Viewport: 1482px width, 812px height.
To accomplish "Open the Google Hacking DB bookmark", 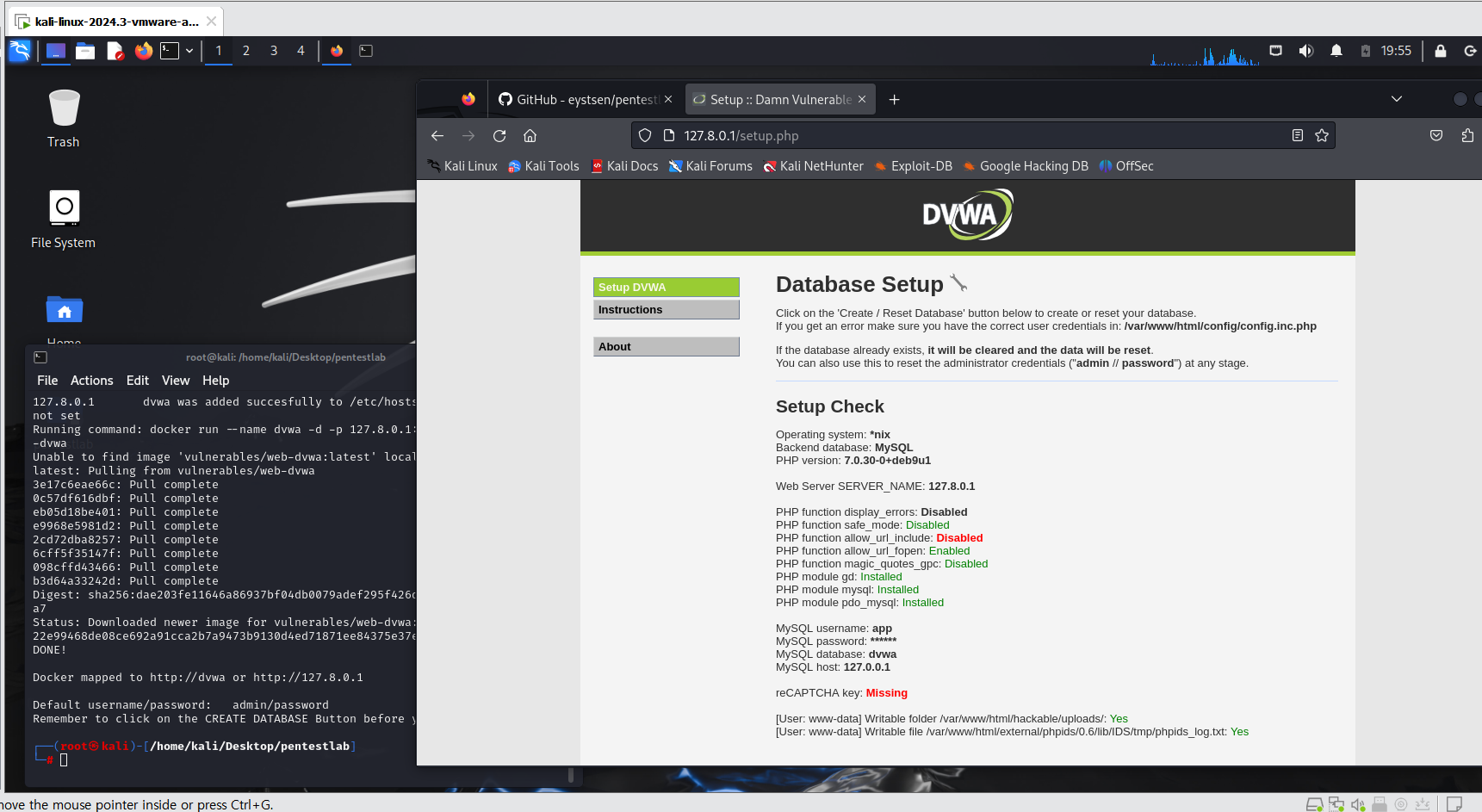I will click(1025, 166).
